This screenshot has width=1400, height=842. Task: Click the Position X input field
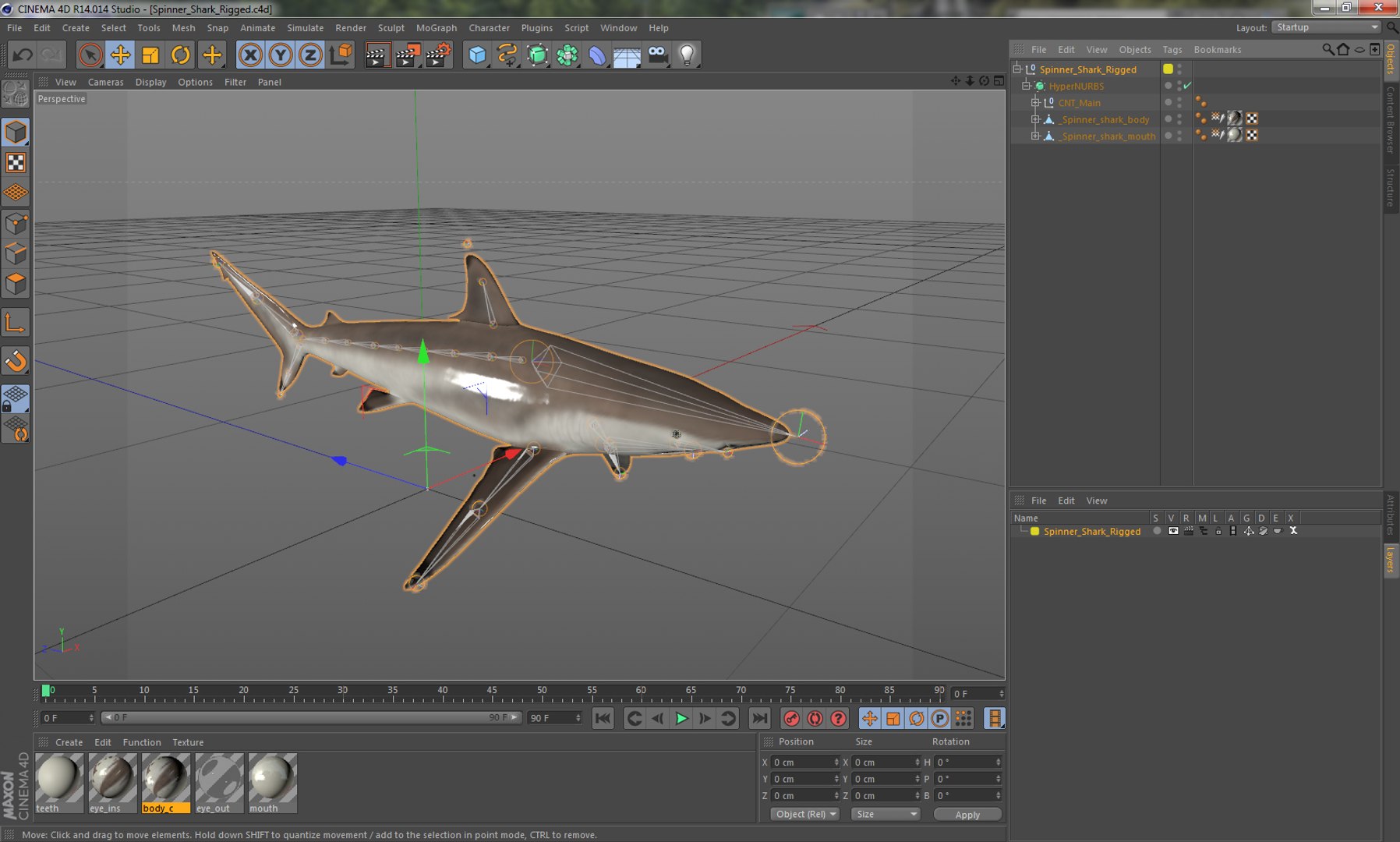(805, 762)
